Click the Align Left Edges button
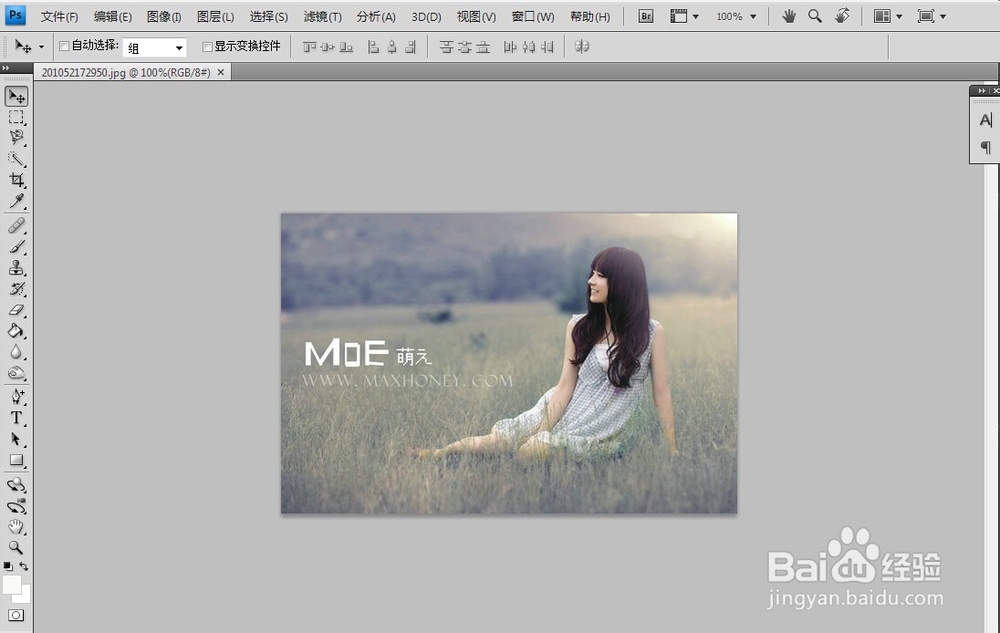 click(x=373, y=47)
